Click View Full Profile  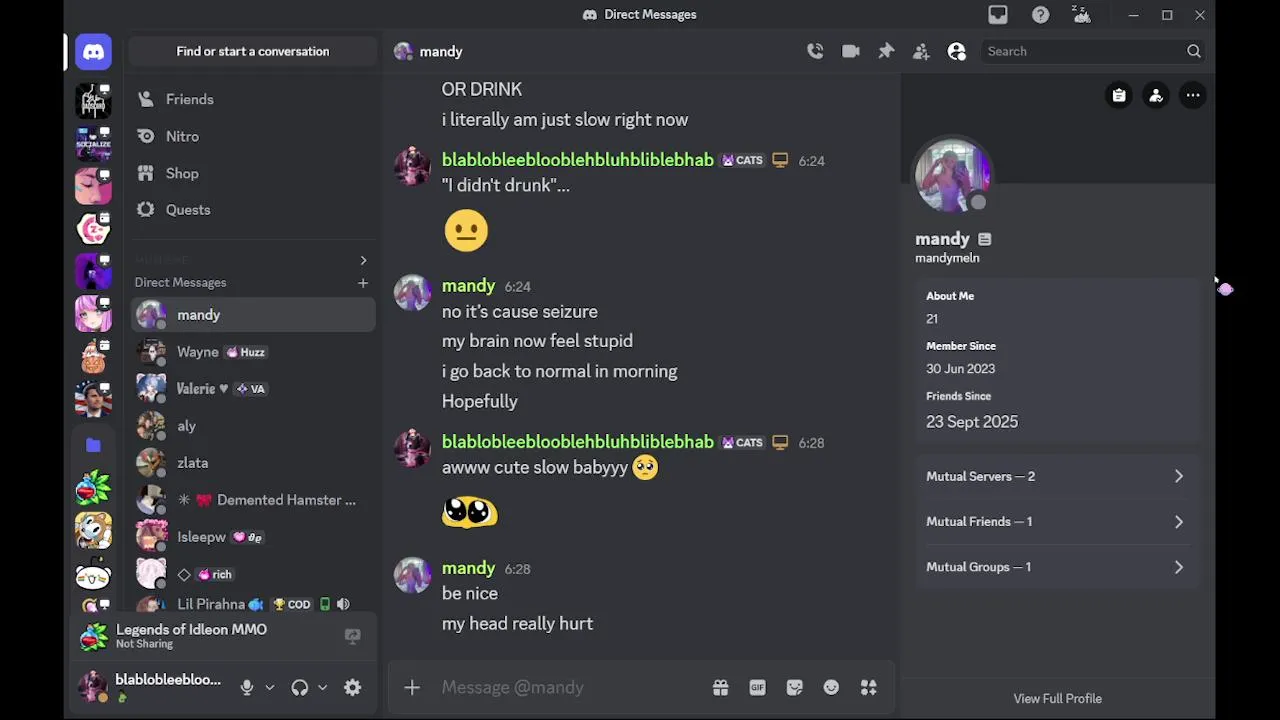pyautogui.click(x=1057, y=698)
